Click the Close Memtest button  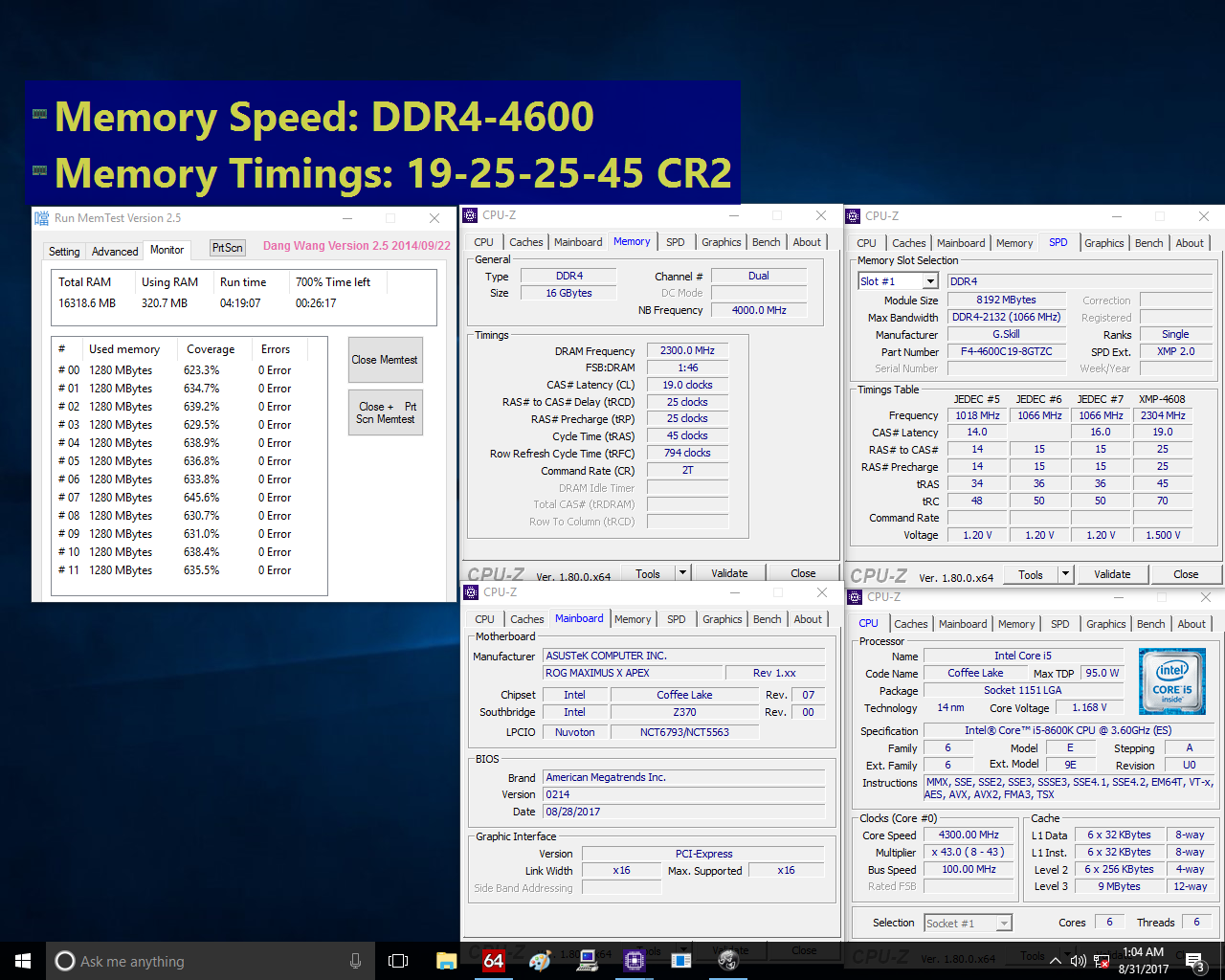[385, 359]
